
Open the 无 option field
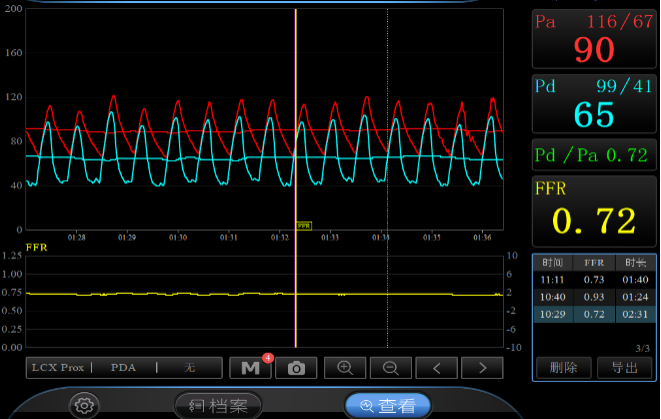pyautogui.click(x=189, y=367)
